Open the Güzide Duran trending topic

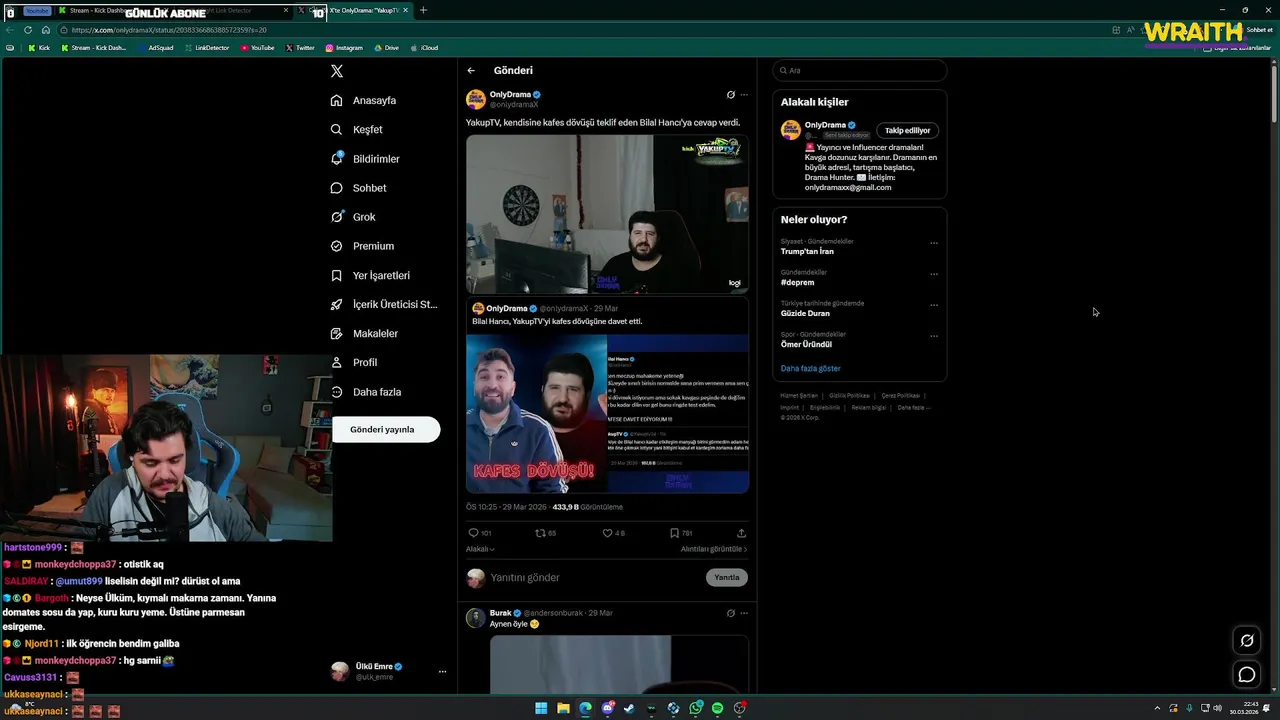[805, 313]
